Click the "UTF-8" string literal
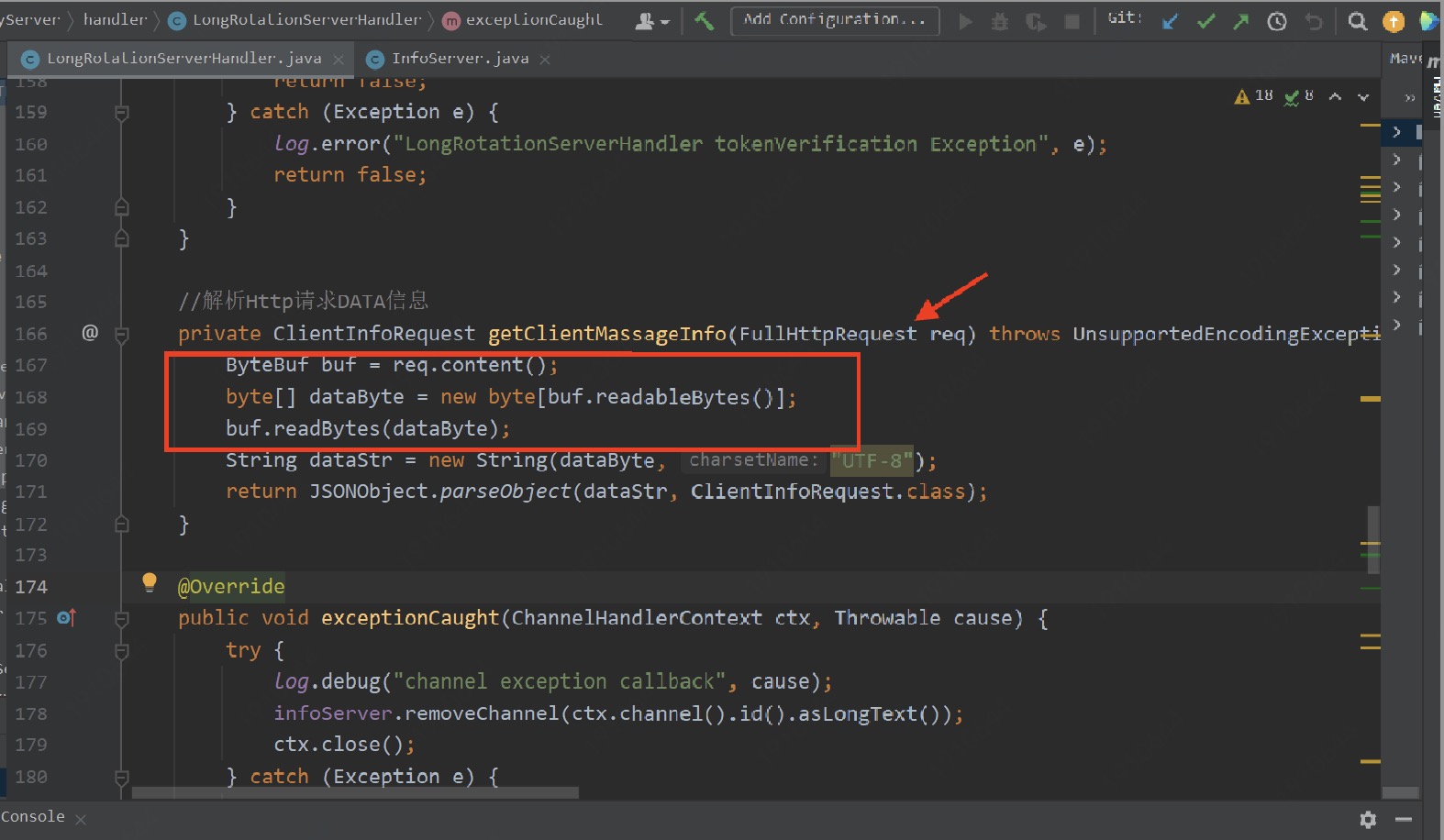This screenshot has width=1444, height=840. 872,460
